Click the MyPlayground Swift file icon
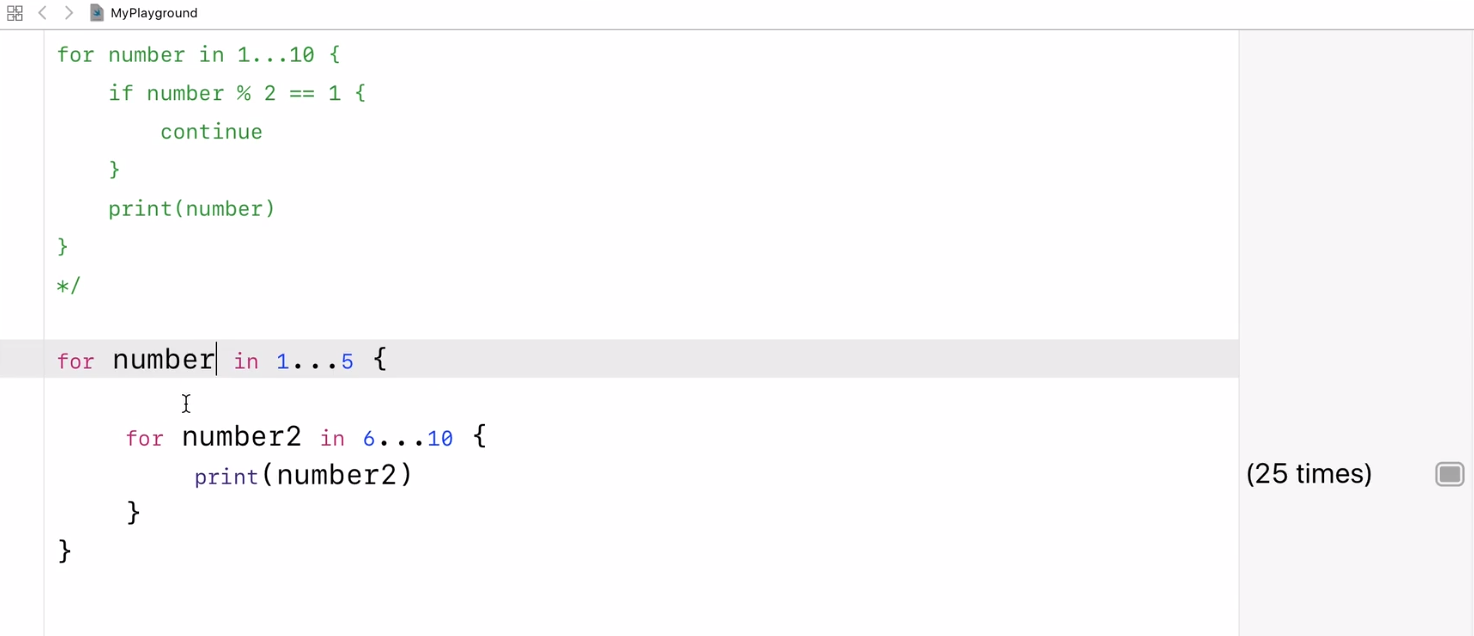This screenshot has width=1474, height=636. pos(97,13)
